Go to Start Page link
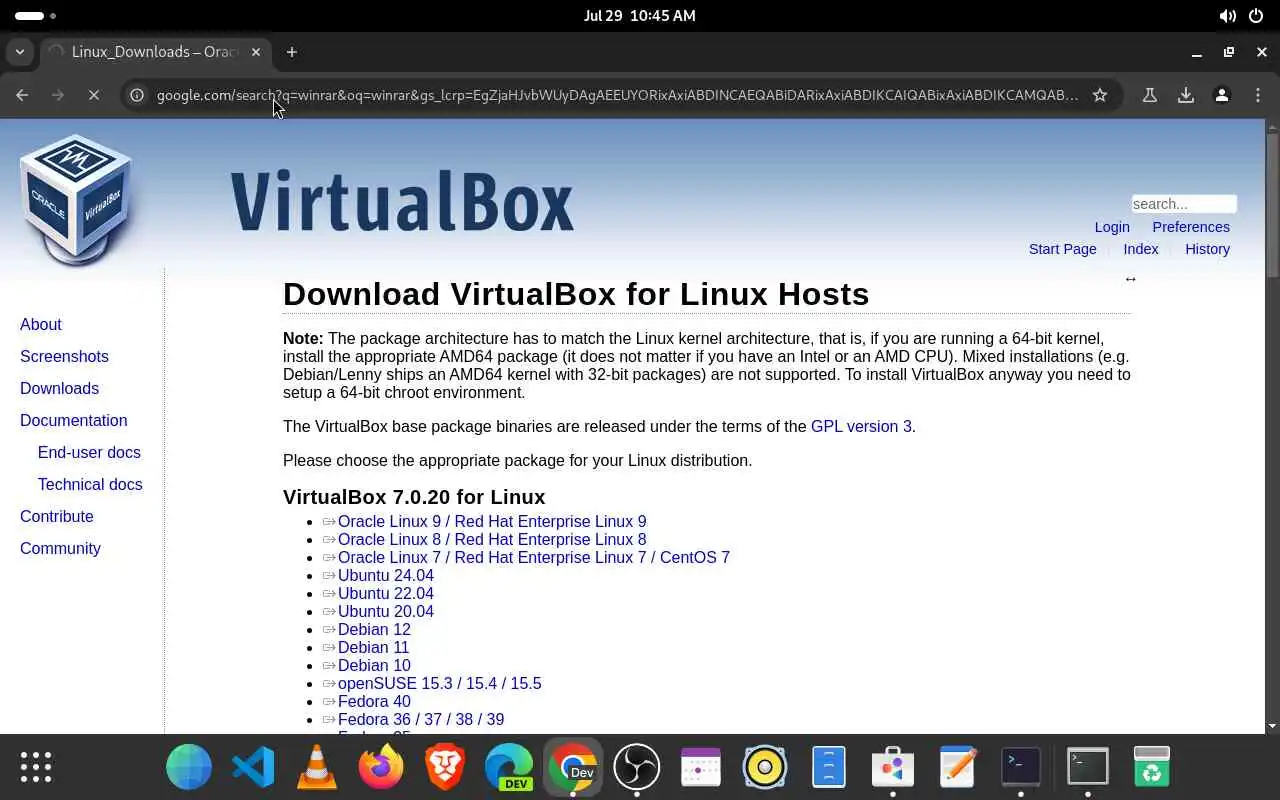Screen dimensions: 1280x800 coord(1063,249)
